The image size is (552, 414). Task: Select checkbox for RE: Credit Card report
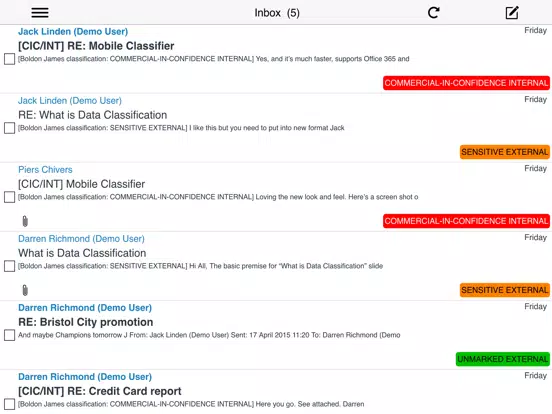tap(10, 404)
